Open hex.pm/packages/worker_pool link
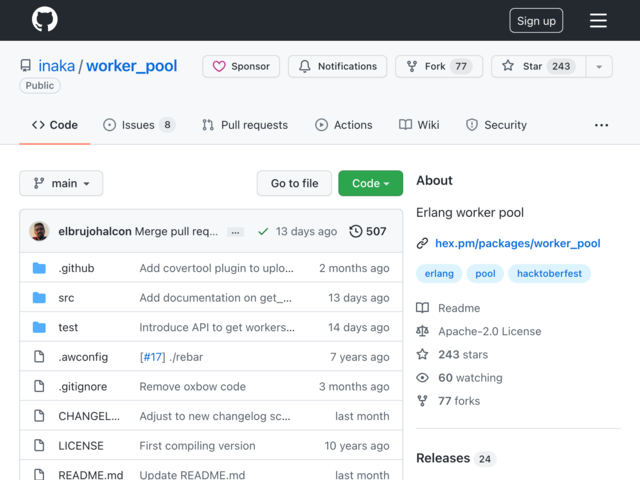Screen dimensions: 640x480 pos(518,243)
